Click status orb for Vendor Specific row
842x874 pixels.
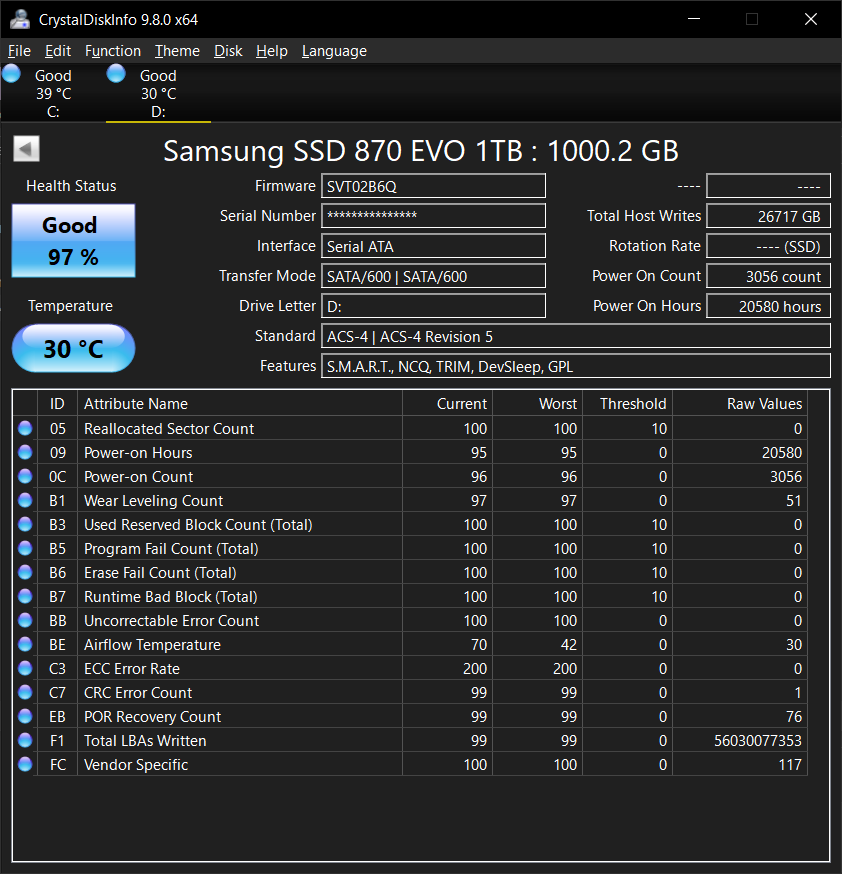coord(25,764)
